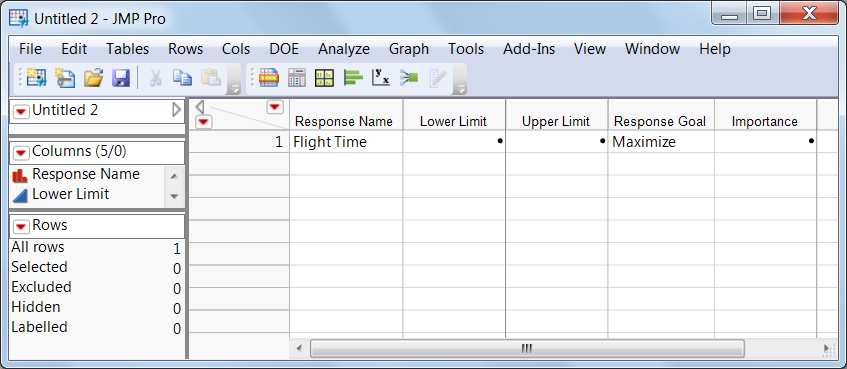
Task: Select the Upper Limit column header
Action: [556, 115]
